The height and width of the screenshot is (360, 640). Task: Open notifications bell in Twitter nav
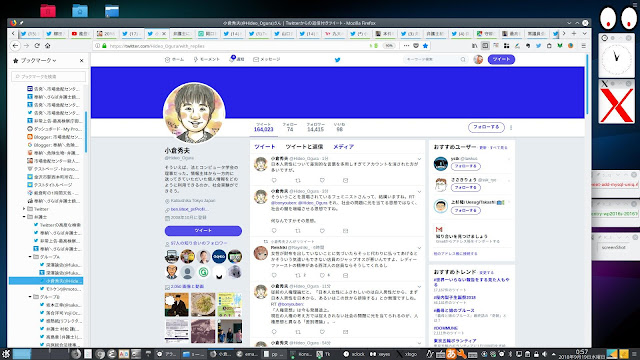(x=237, y=60)
